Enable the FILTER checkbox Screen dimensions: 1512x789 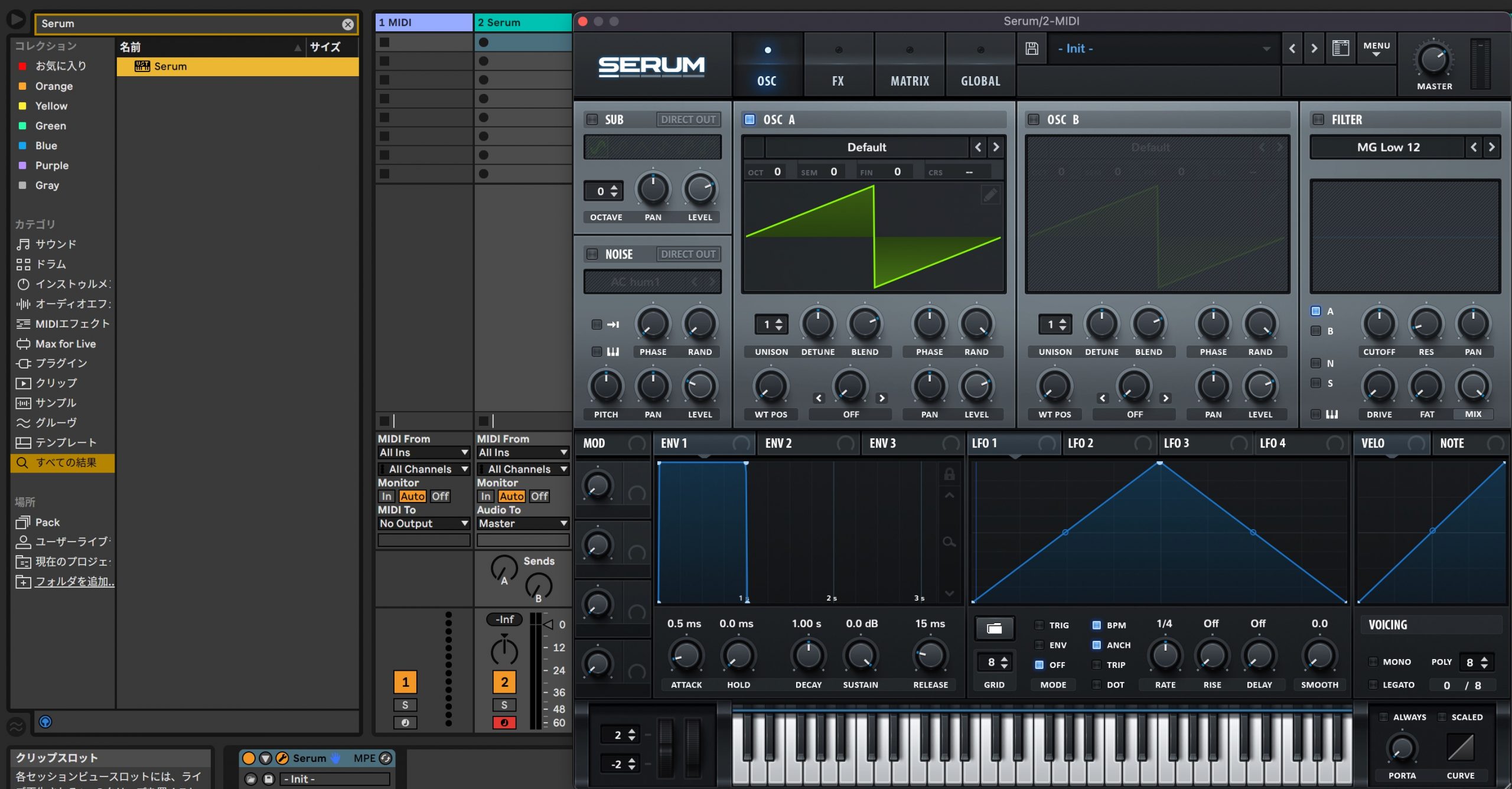click(x=1318, y=119)
